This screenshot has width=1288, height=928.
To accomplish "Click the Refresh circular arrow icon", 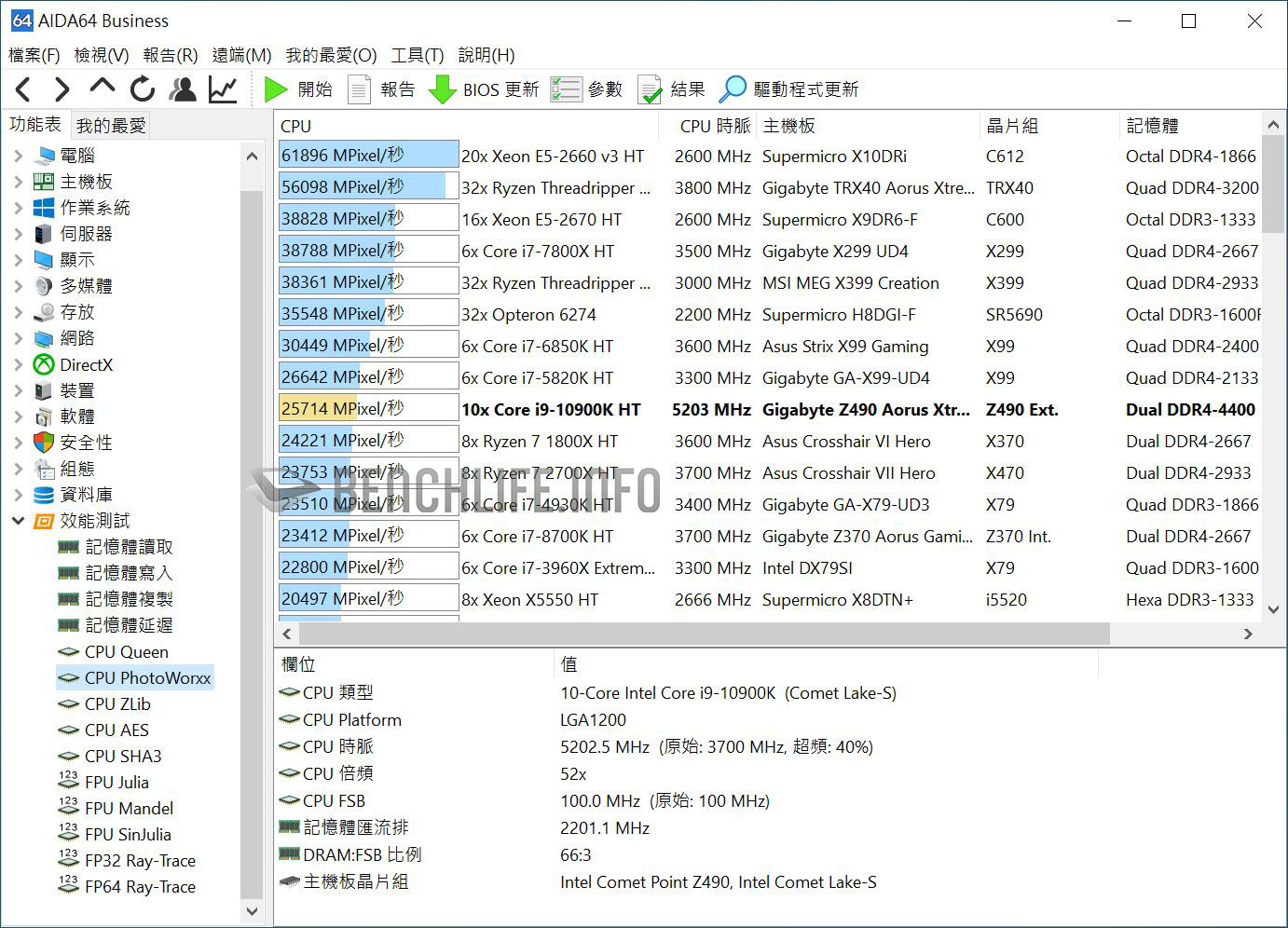I will coord(143,89).
